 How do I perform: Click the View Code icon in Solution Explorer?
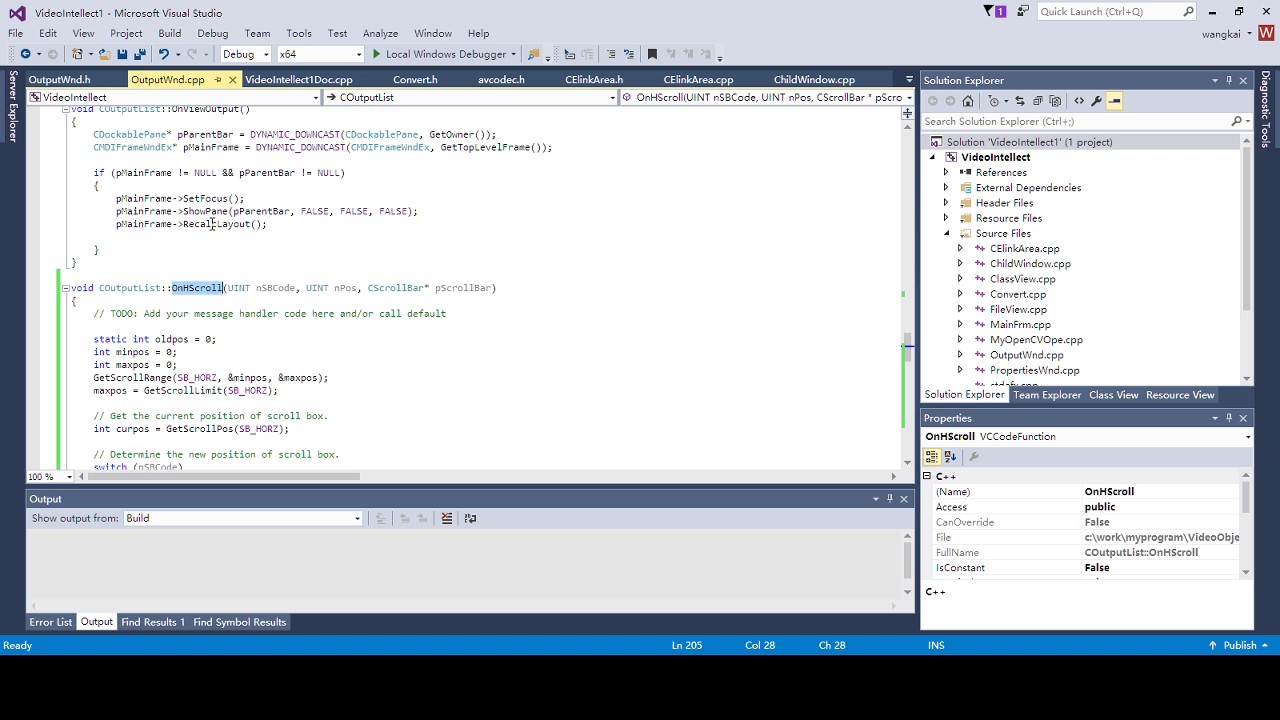[x=1079, y=101]
